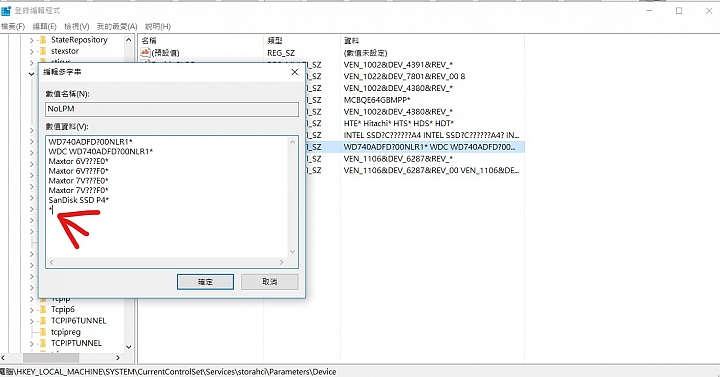Click the Registry Editor app icon in title bar
Viewport: 720px width, 377px height.
(6, 10)
